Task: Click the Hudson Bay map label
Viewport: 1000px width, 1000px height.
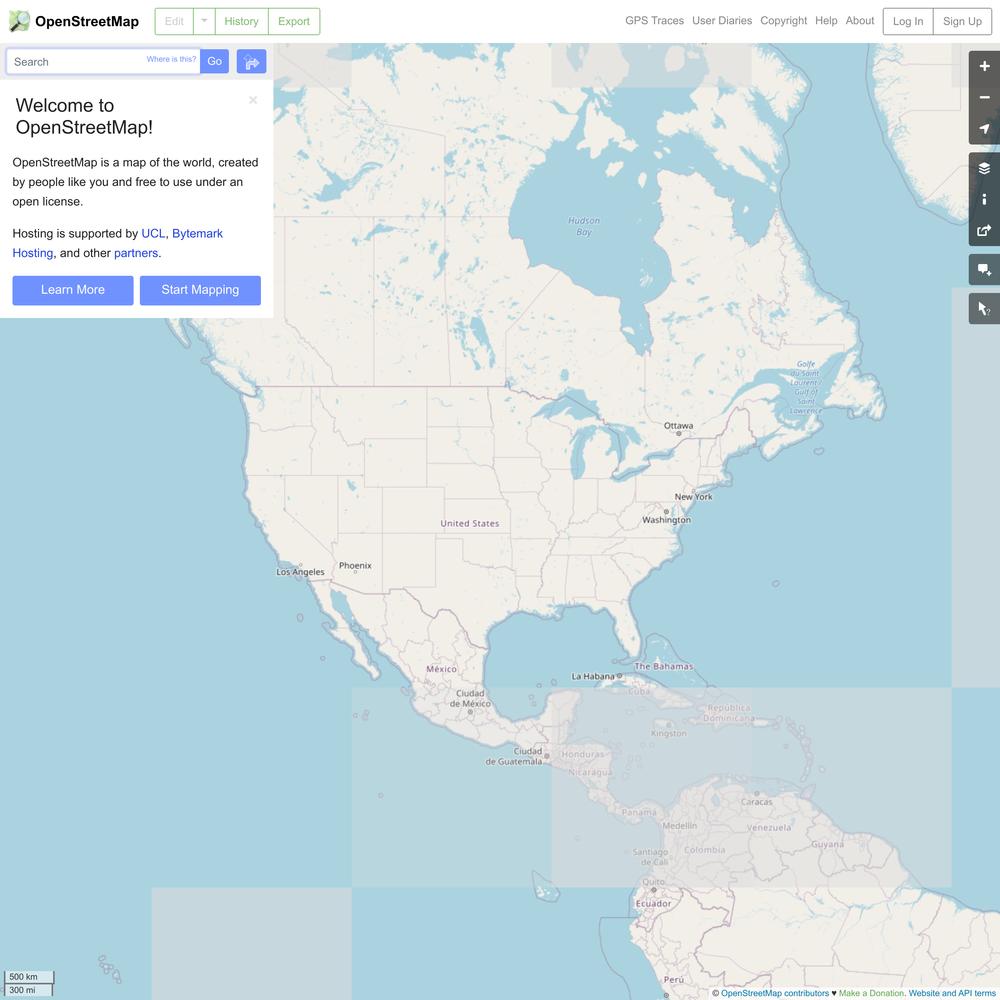Action: click(x=584, y=226)
